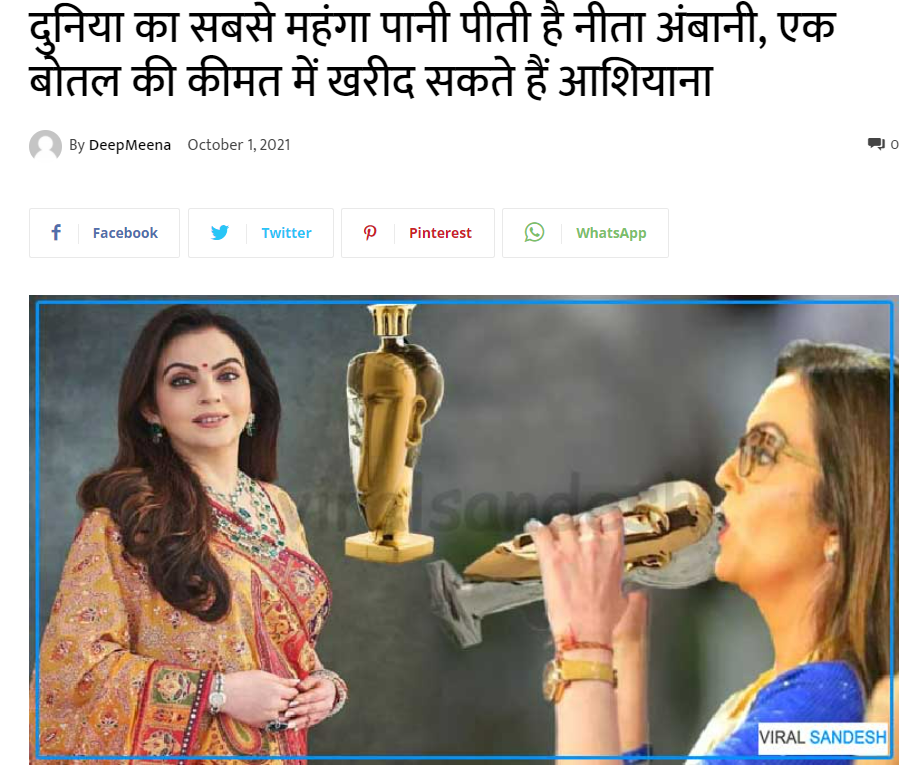The width and height of the screenshot is (907, 770).
Task: Click the VIRAL SANDESH watermark badge
Action: click(823, 738)
